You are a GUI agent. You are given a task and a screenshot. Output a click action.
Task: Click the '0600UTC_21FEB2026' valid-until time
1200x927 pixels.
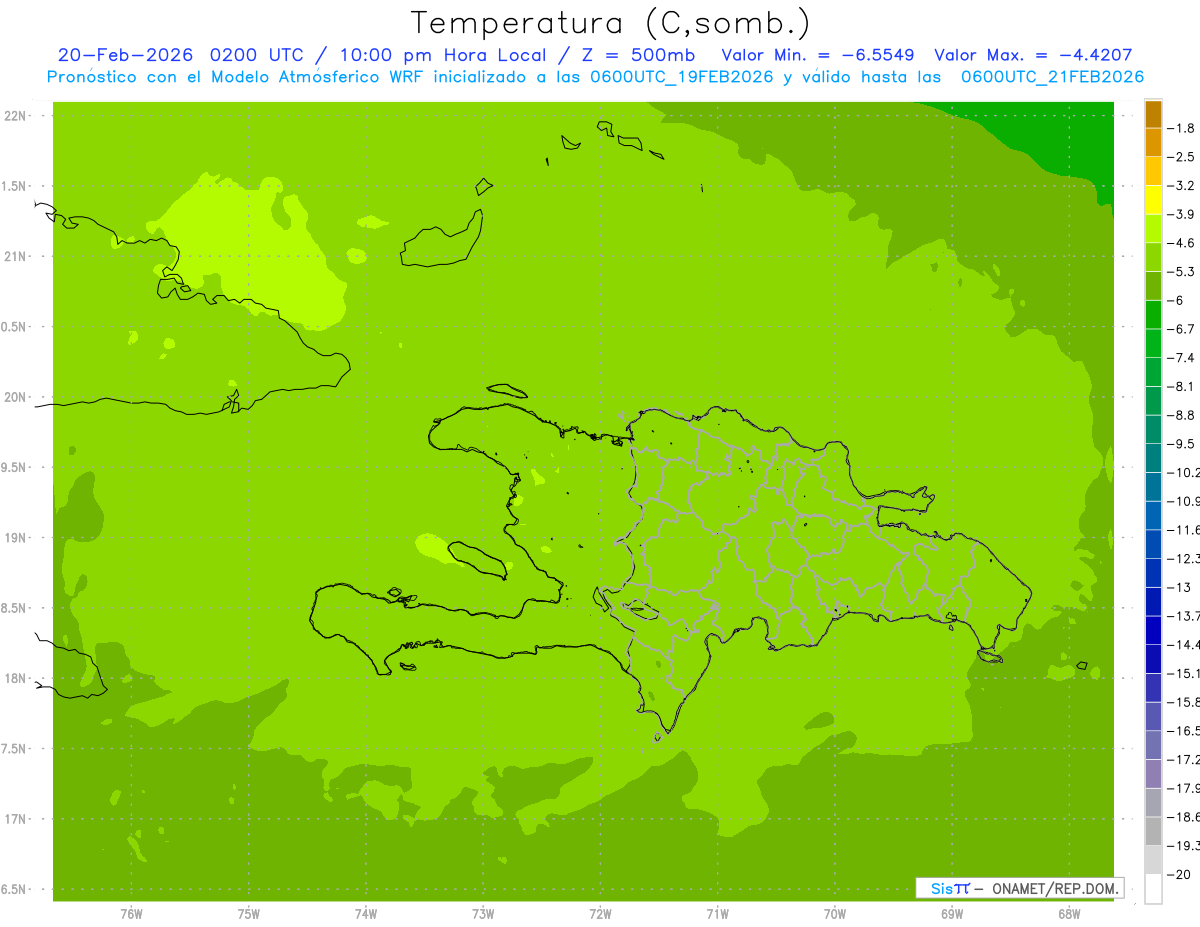pyautogui.click(x=1052, y=77)
